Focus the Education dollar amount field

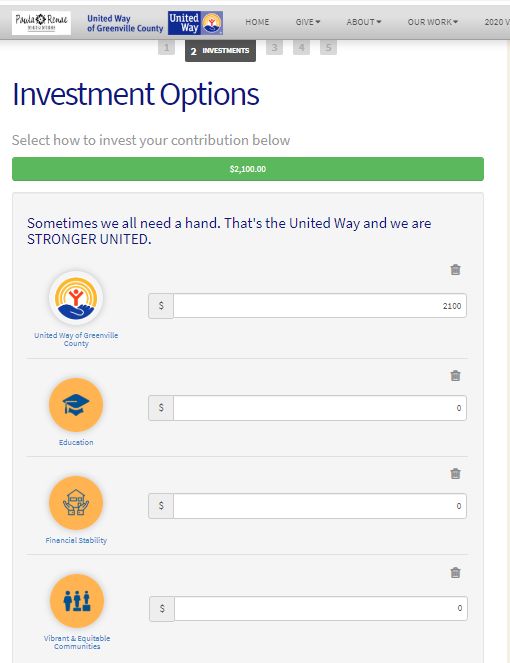tap(320, 408)
